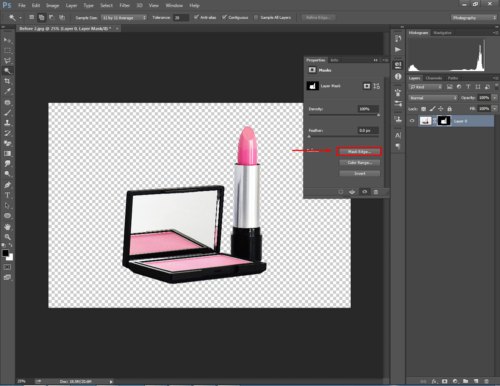Open the History panel icon
Screen dimensions: 500x386
pos(398,39)
